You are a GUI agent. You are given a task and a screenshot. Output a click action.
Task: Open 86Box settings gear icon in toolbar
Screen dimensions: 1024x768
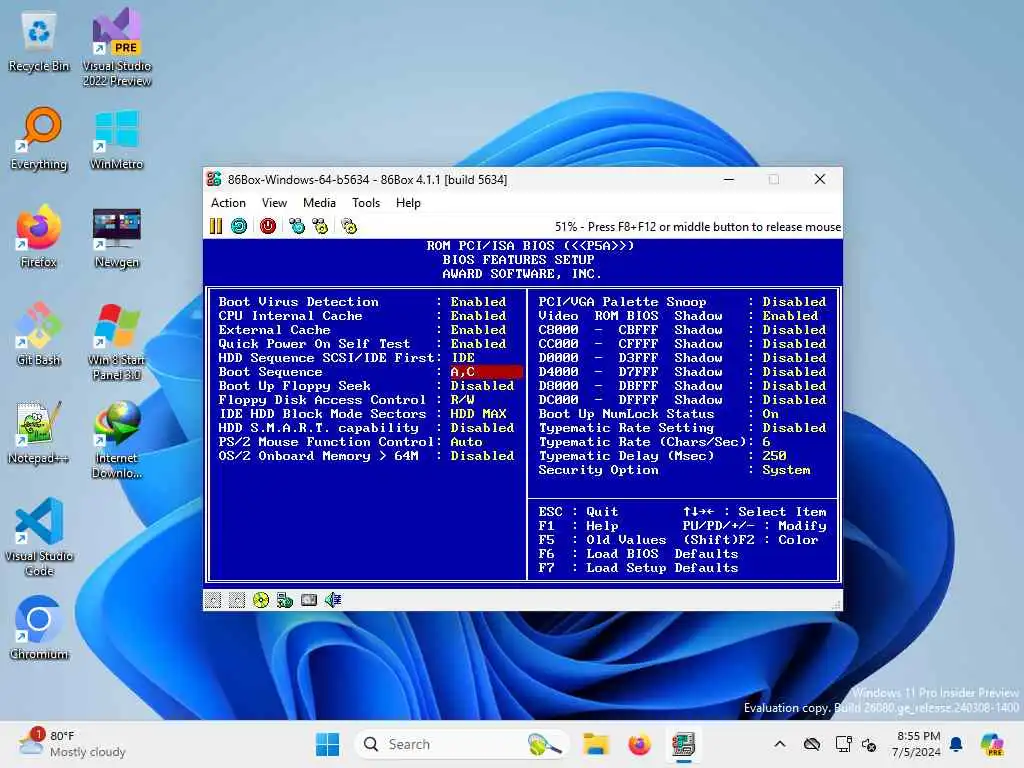pos(349,226)
